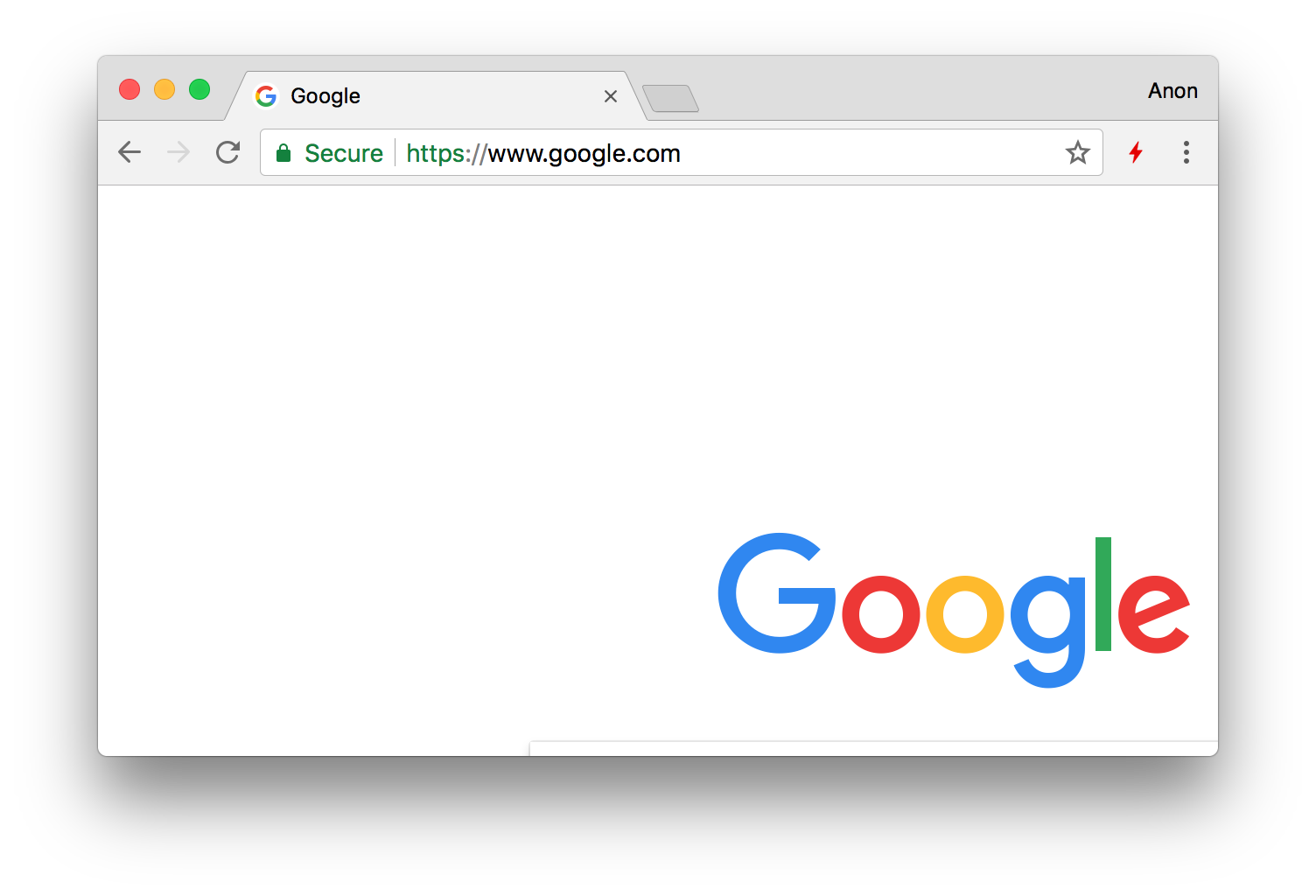Open a new tab
The height and width of the screenshot is (896, 1316).
pyautogui.click(x=670, y=98)
